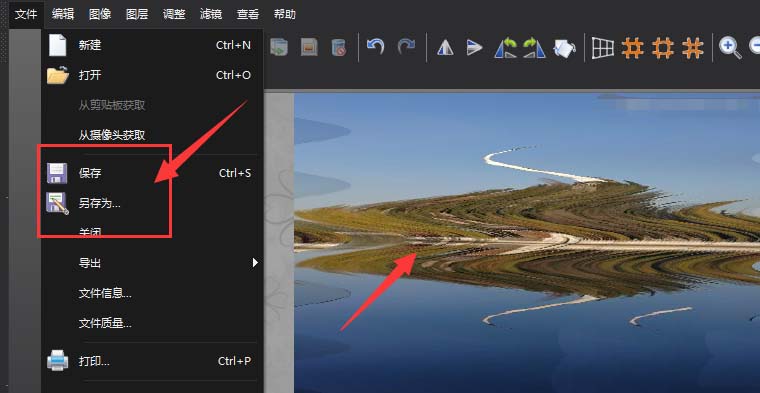Open the 文件 menu
760x393 pixels.
point(26,14)
